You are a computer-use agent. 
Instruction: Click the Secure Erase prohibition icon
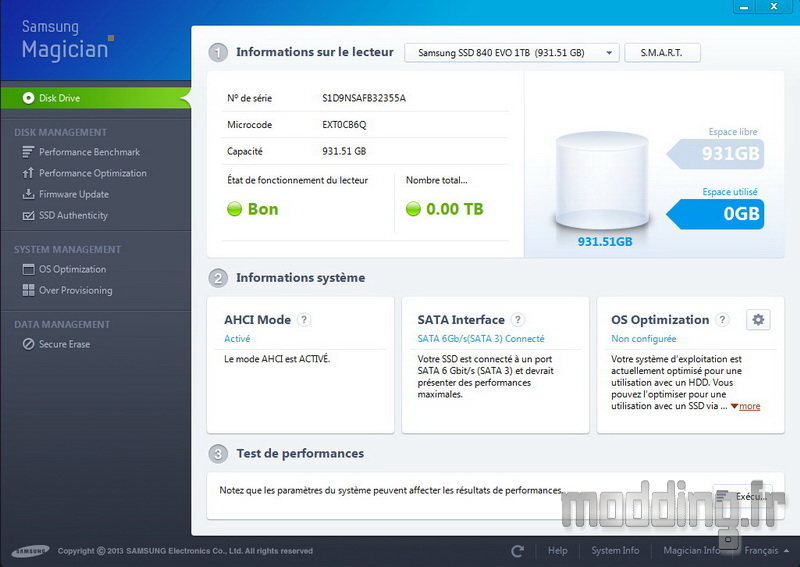(x=28, y=344)
